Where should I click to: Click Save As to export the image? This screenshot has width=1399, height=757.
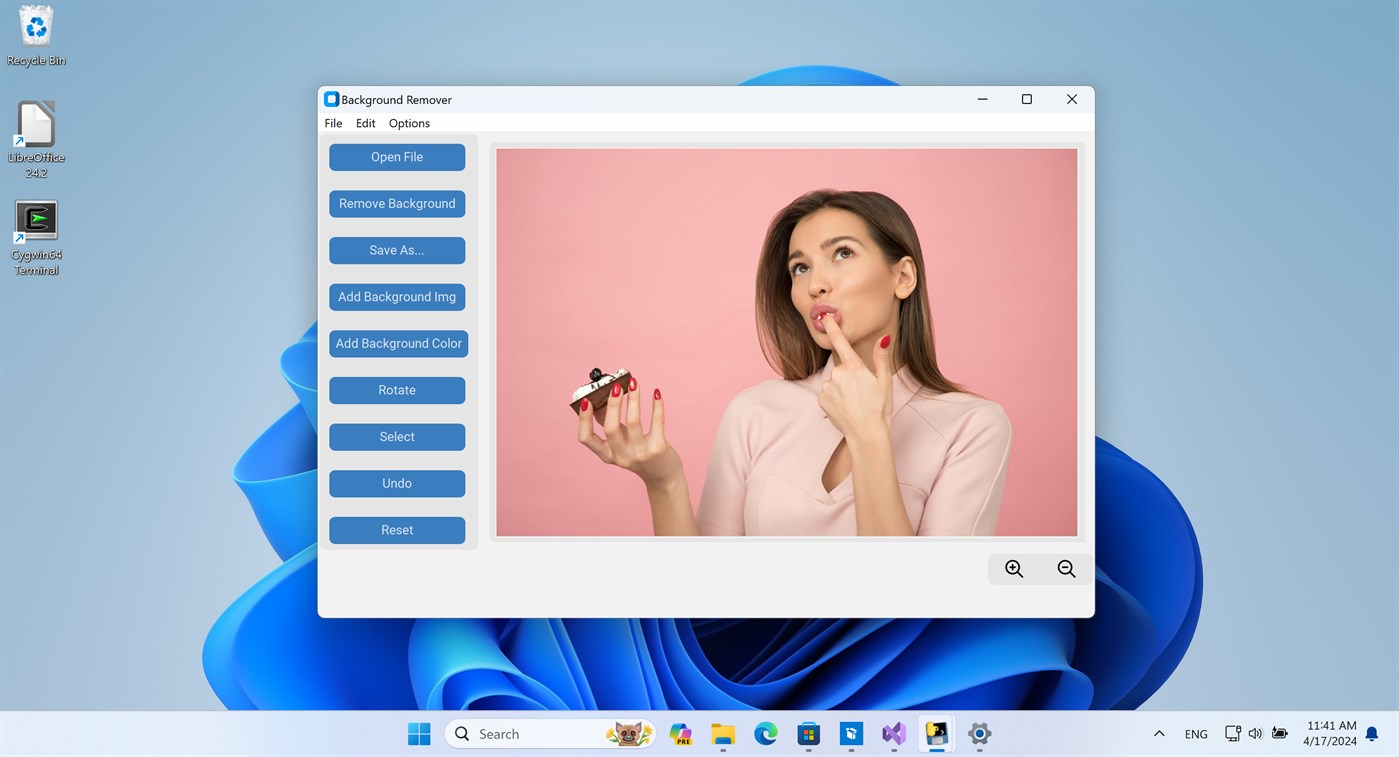397,250
